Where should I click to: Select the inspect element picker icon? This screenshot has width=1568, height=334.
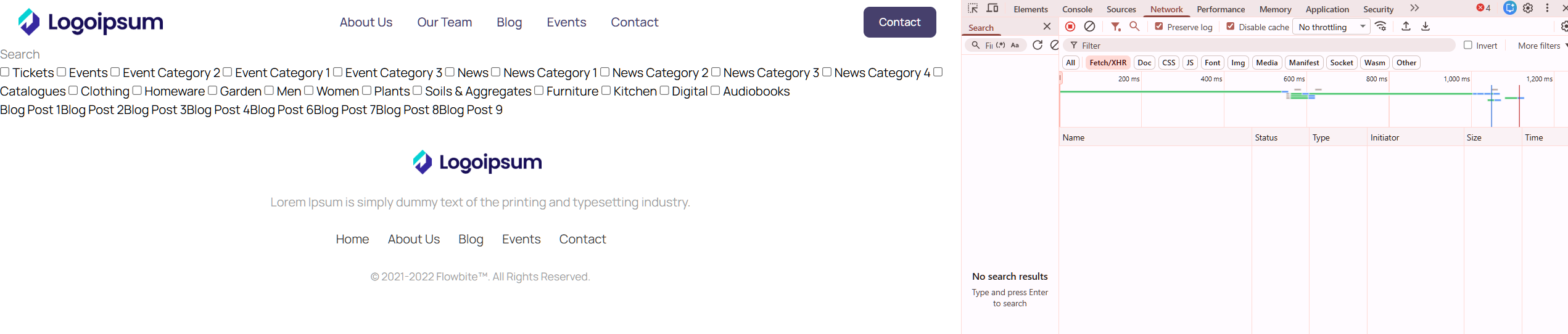click(973, 9)
